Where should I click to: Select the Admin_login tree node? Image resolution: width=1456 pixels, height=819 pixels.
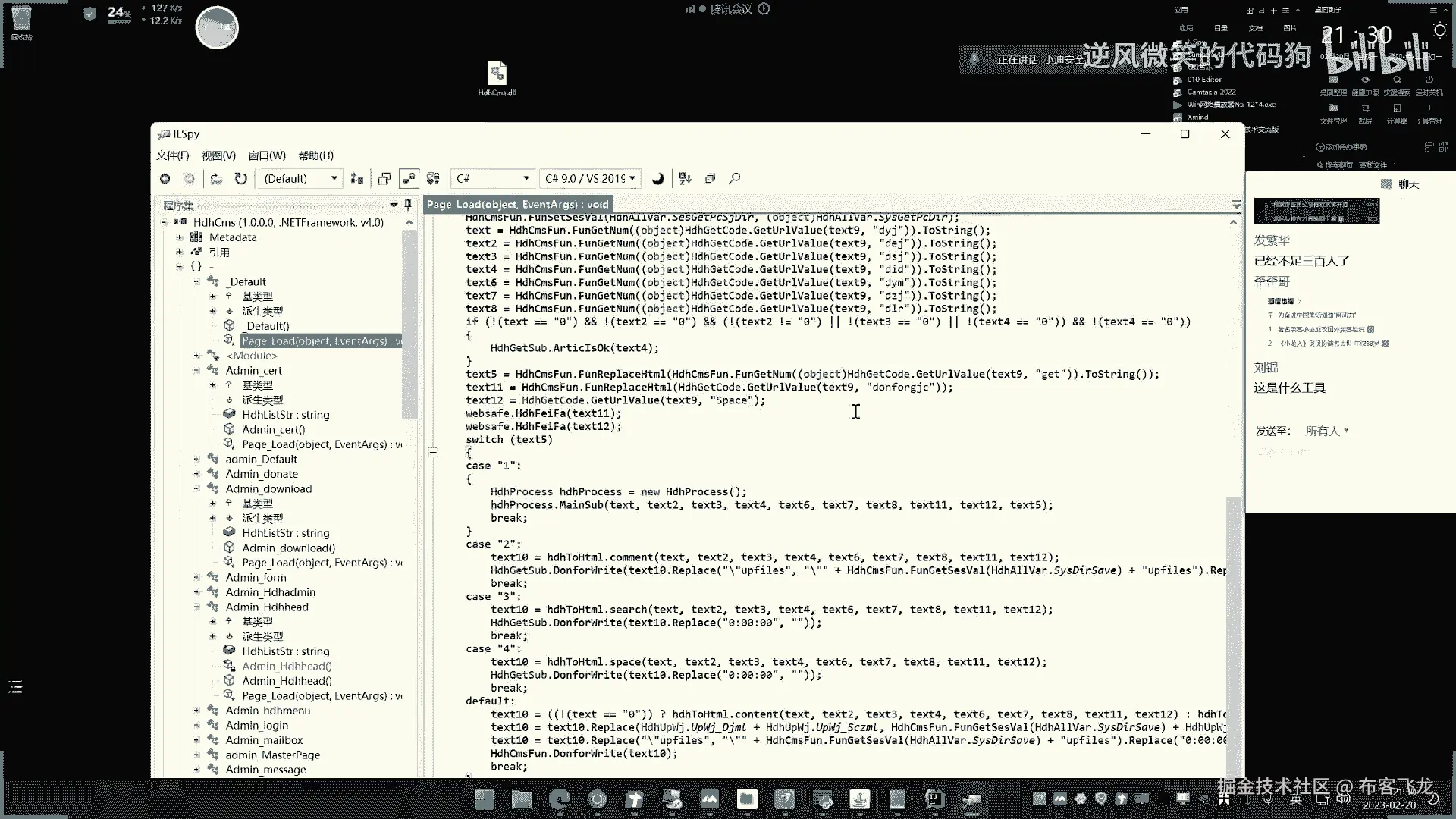256,725
